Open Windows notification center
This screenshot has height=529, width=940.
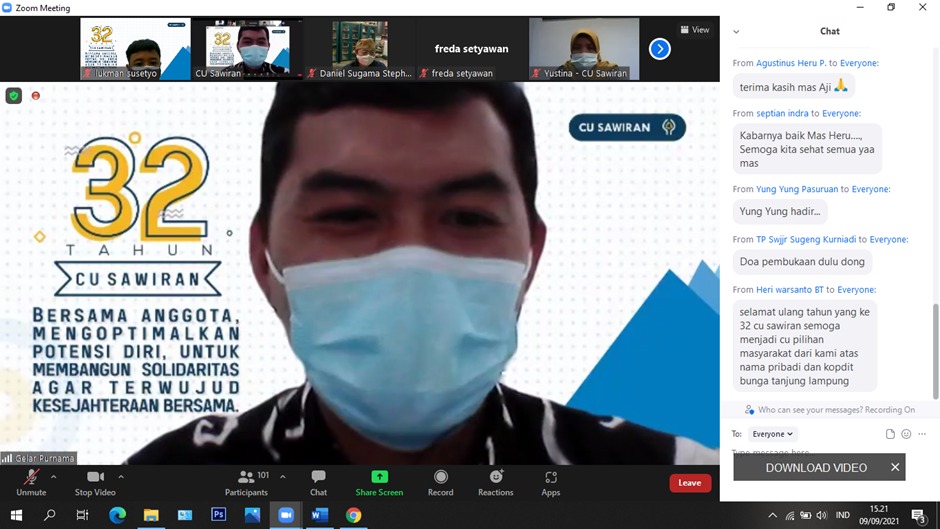[919, 515]
